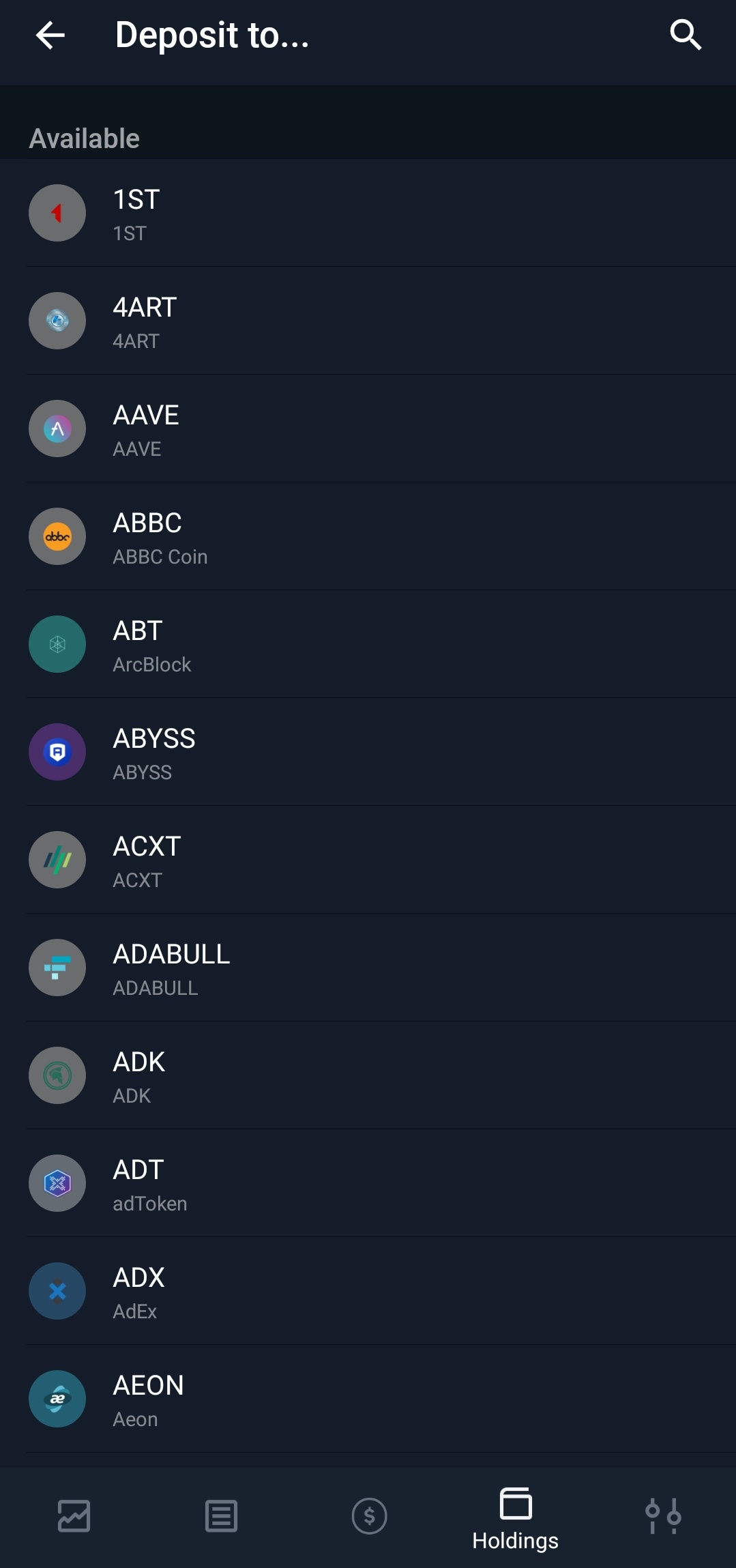Tap the AAVE coin logo
The width and height of the screenshot is (736, 1568).
[x=57, y=429]
